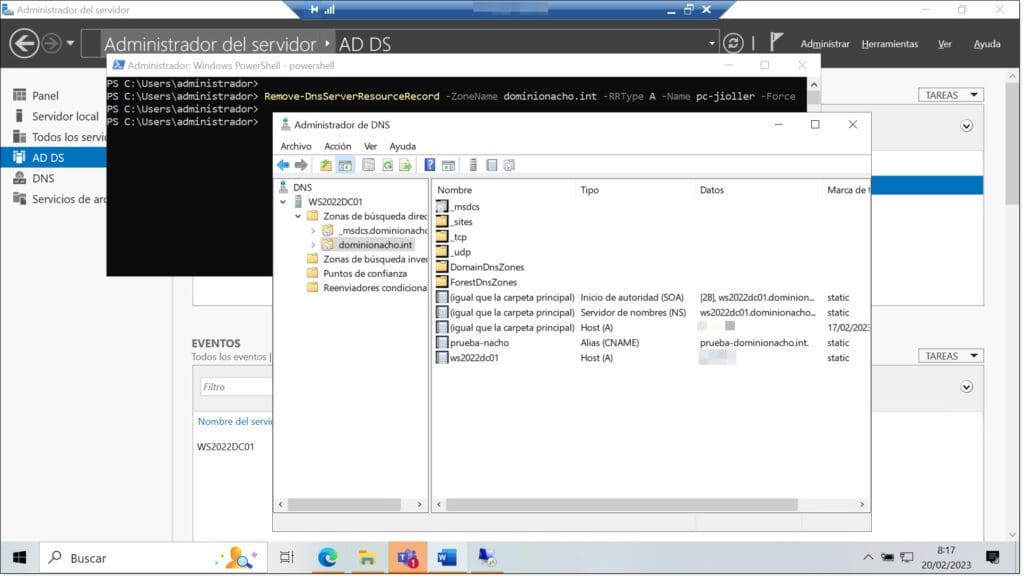Open the Ayuda menu in DNS Manager
This screenshot has height=578, width=1024.
[x=402, y=146]
